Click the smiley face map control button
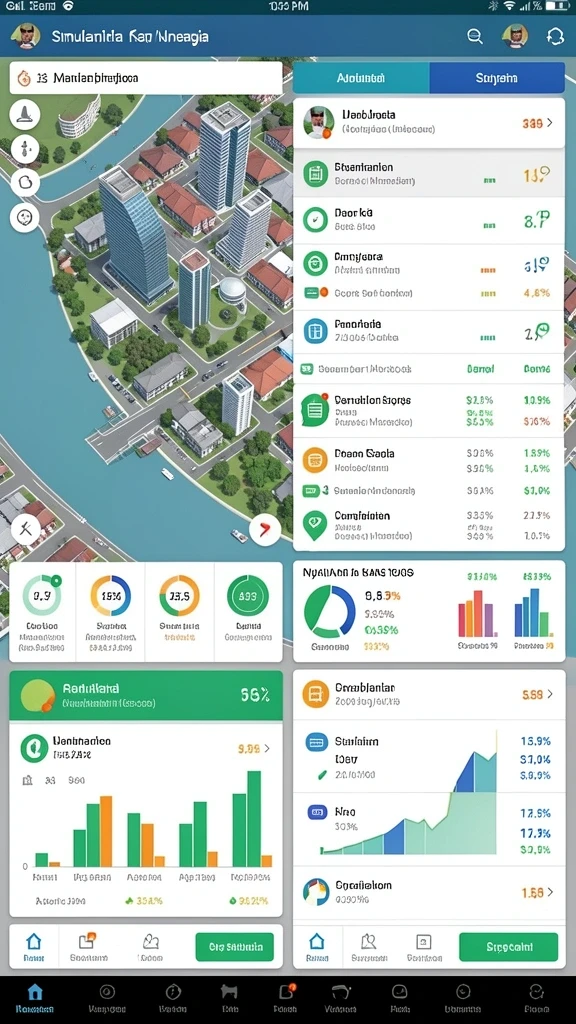Viewport: 576px width, 1024px height. (25, 217)
